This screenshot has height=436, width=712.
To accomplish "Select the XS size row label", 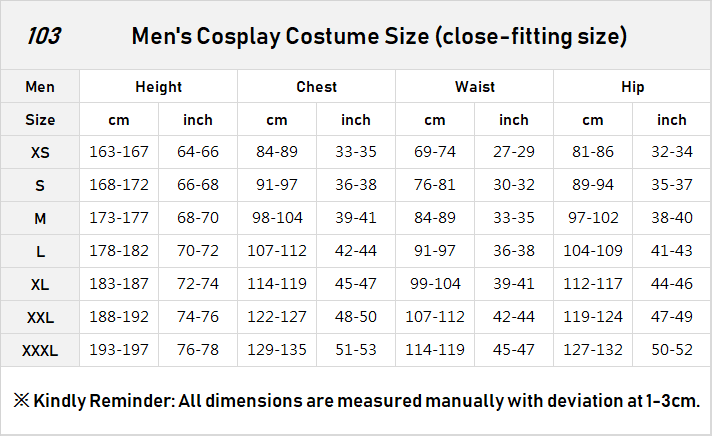I will (40, 153).
